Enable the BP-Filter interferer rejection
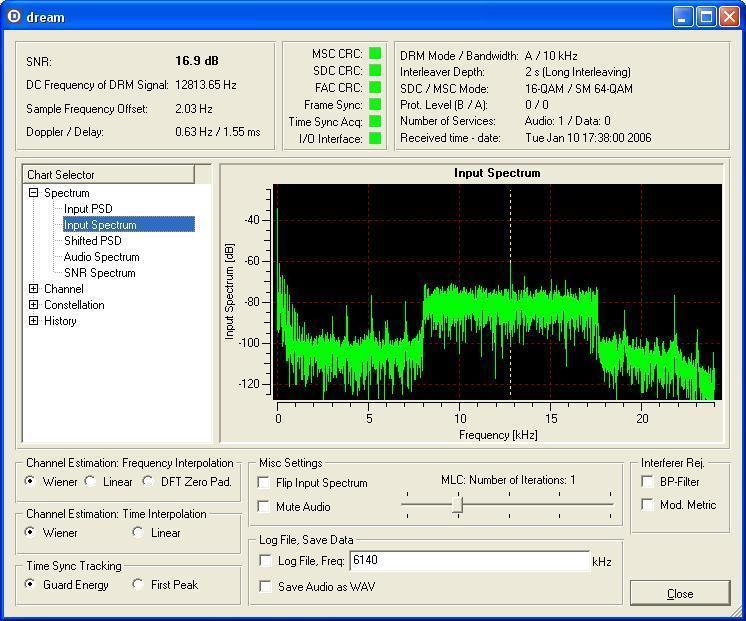The height and width of the screenshot is (621, 746). point(647,482)
